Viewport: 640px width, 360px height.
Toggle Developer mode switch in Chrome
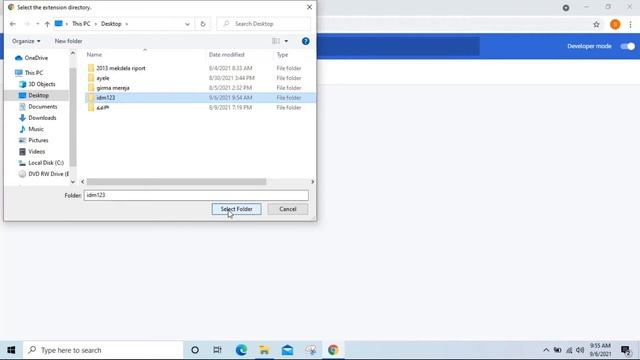coord(627,46)
